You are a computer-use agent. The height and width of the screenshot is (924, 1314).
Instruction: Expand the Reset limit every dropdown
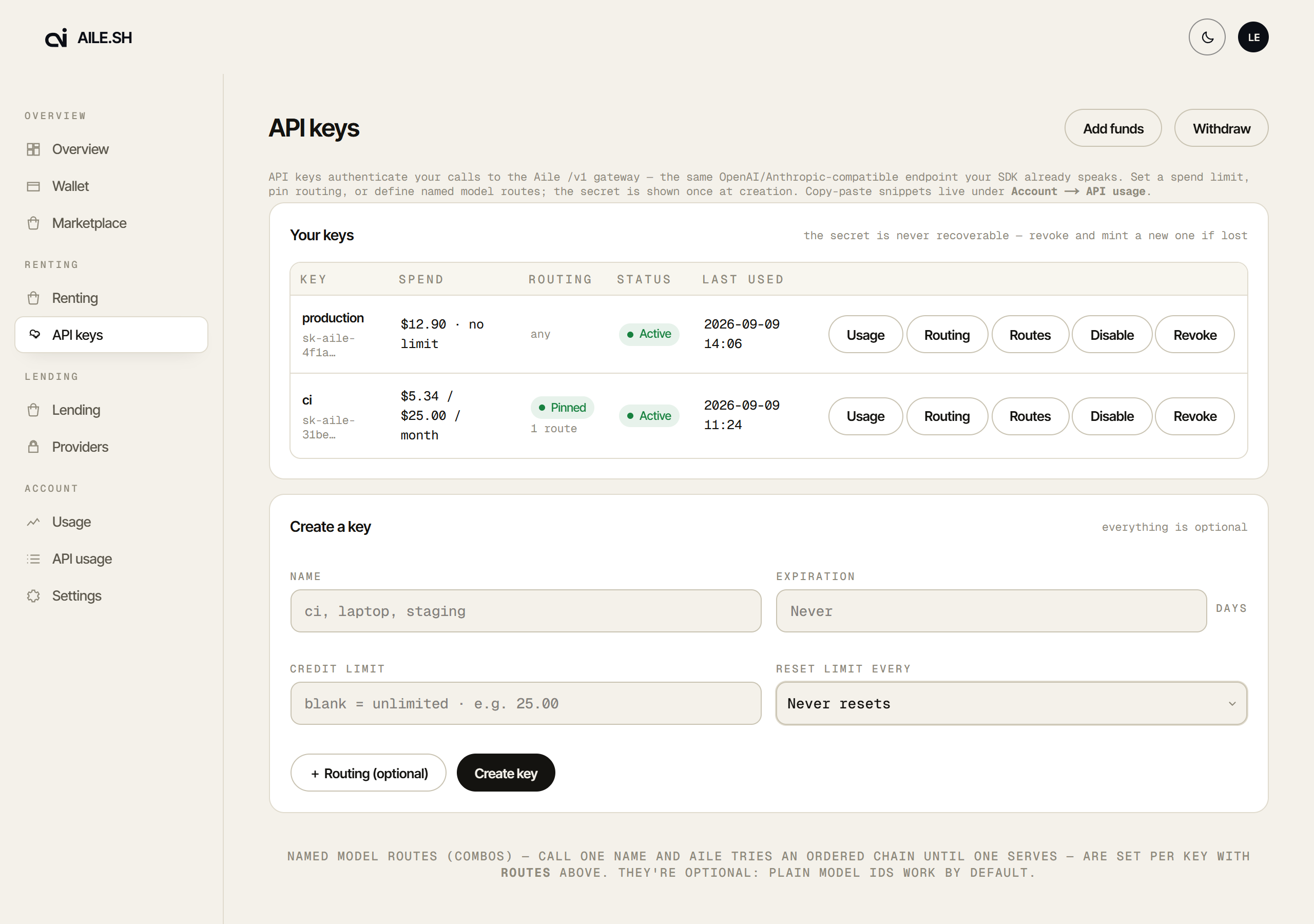click(x=1011, y=704)
